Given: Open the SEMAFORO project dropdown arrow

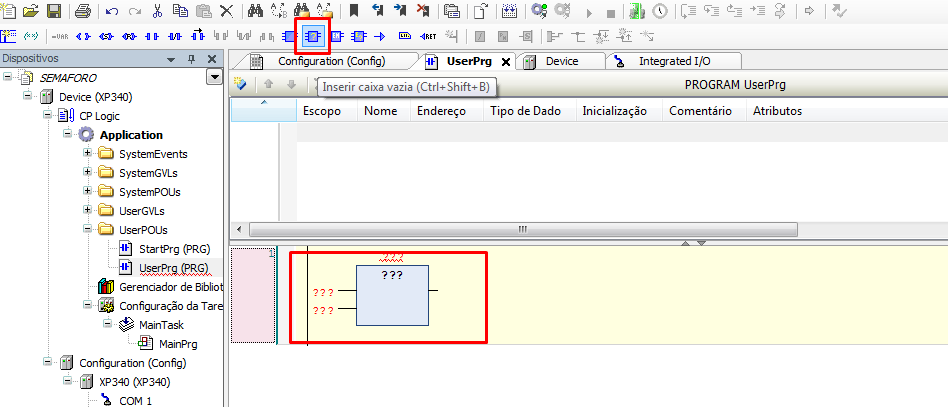Looking at the screenshot, I should click(x=213, y=78).
